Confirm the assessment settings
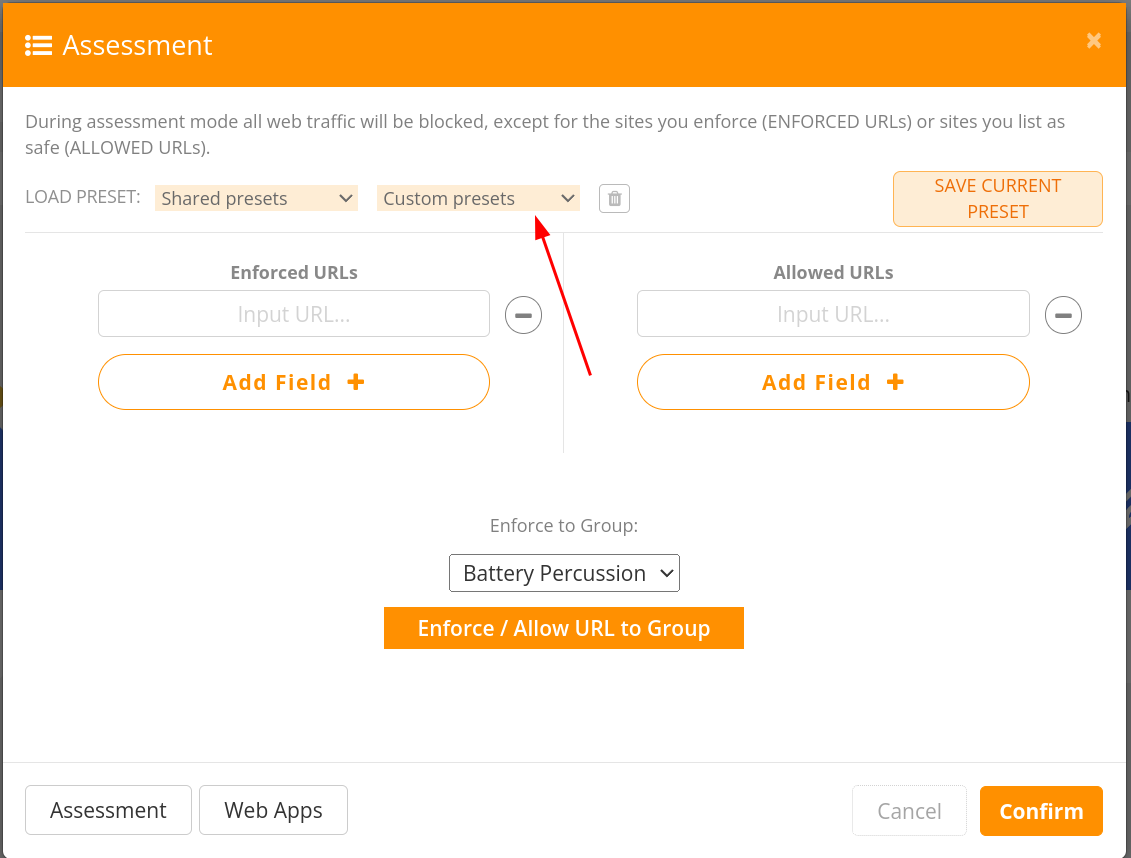Viewport: 1131px width, 858px height. tap(1041, 811)
